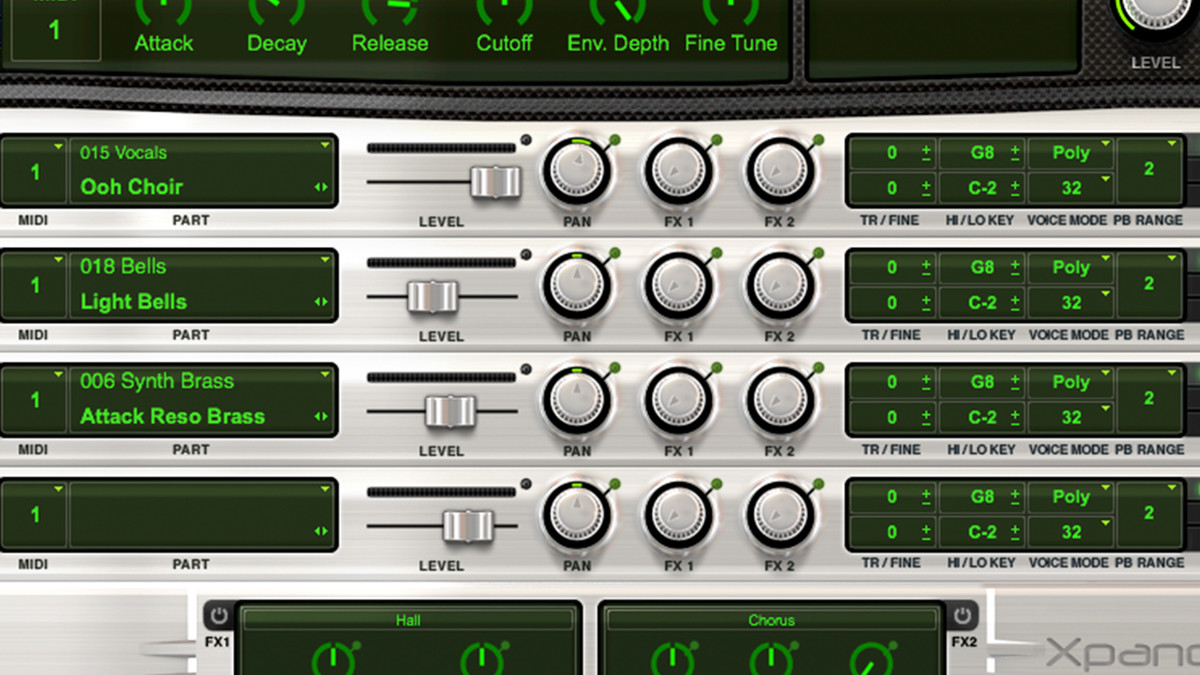
Task: Open the Hall effect type dropdown
Action: (408, 620)
